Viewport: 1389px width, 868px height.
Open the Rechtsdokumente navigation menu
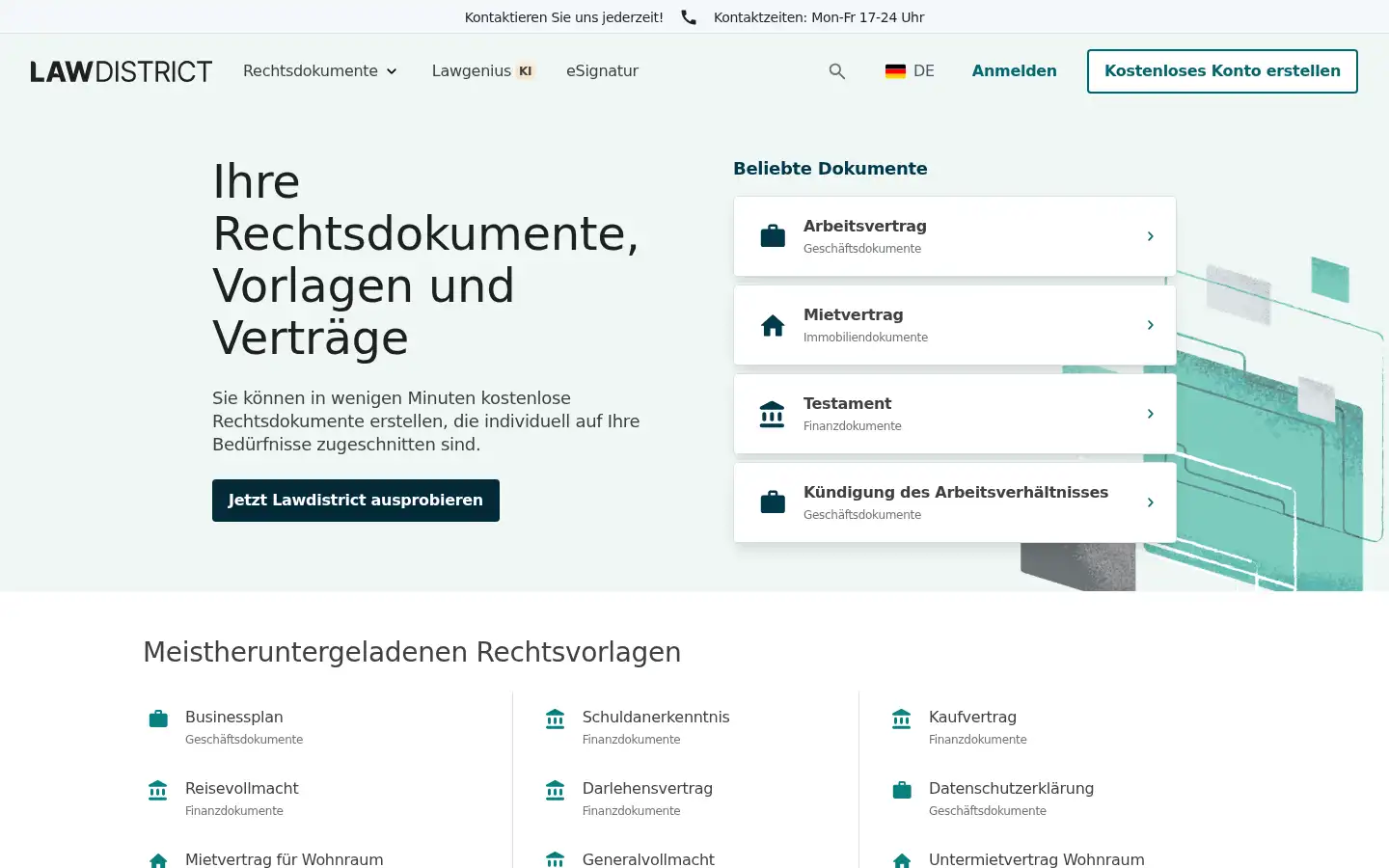[x=320, y=71]
